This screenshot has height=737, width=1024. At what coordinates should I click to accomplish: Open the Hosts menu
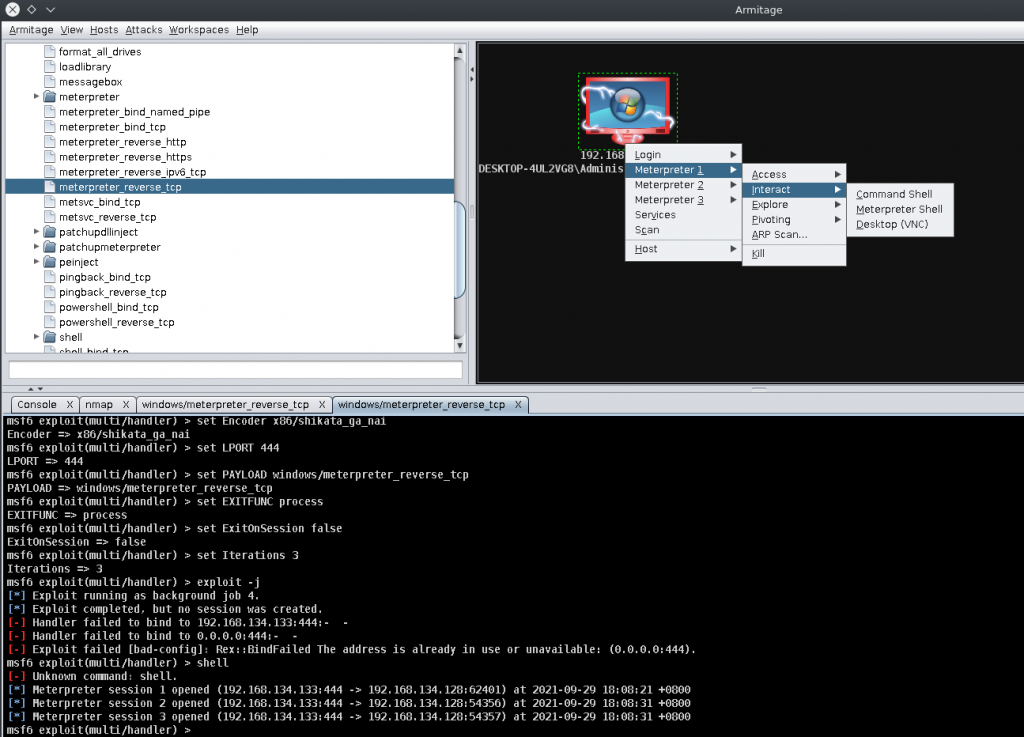(x=104, y=29)
